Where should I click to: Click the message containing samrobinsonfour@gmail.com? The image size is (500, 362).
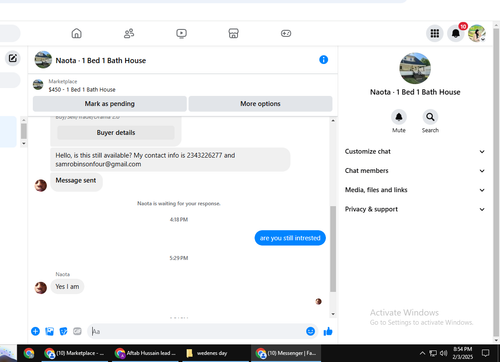[170, 160]
